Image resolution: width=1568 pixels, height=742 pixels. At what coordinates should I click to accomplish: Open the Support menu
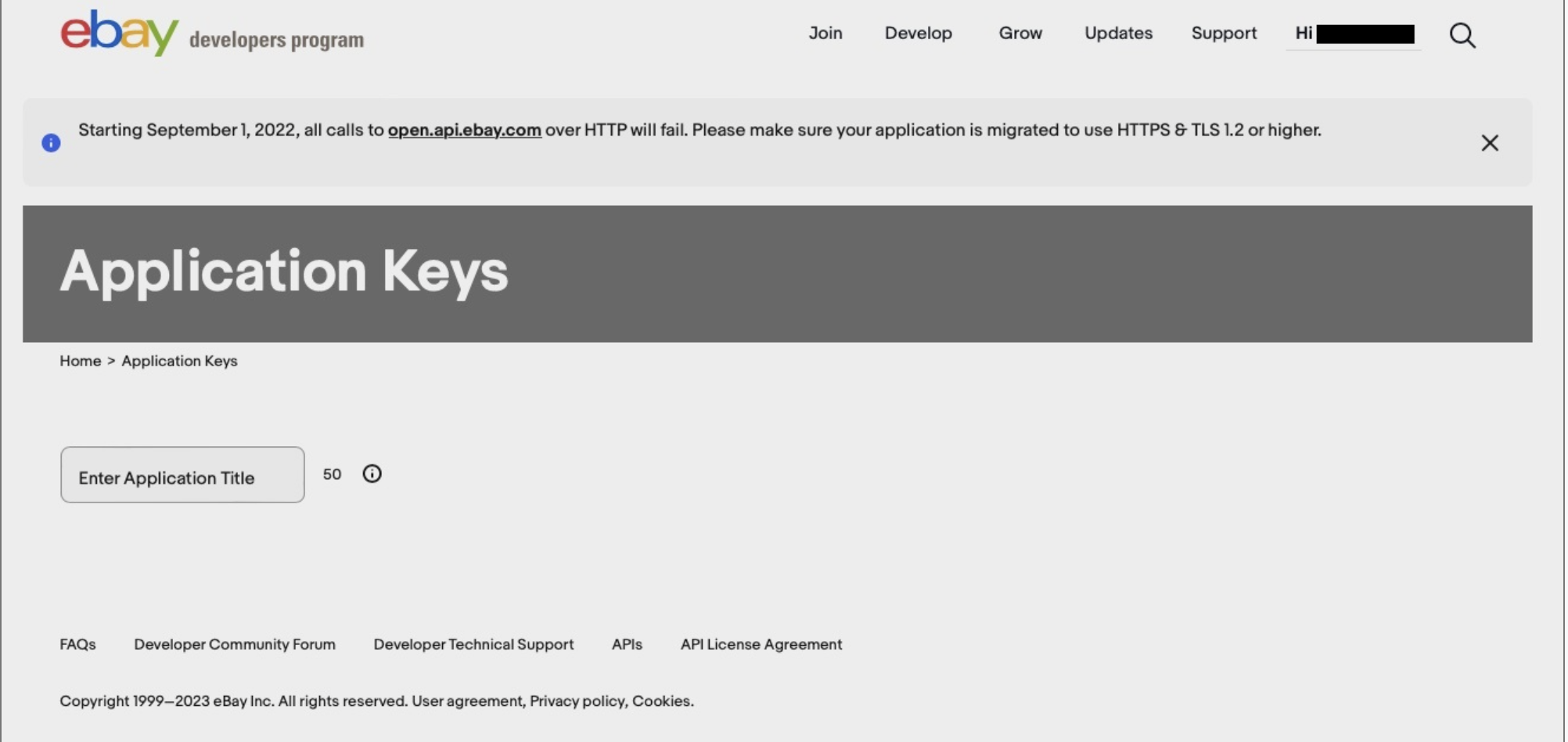pos(1224,33)
